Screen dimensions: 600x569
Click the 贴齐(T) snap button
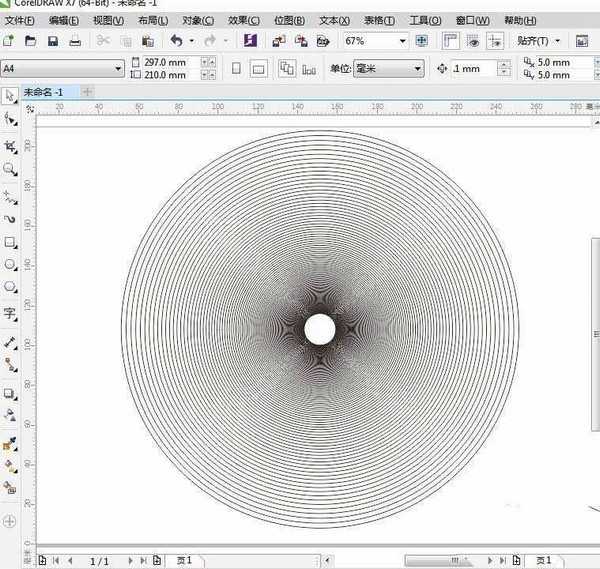(539, 41)
